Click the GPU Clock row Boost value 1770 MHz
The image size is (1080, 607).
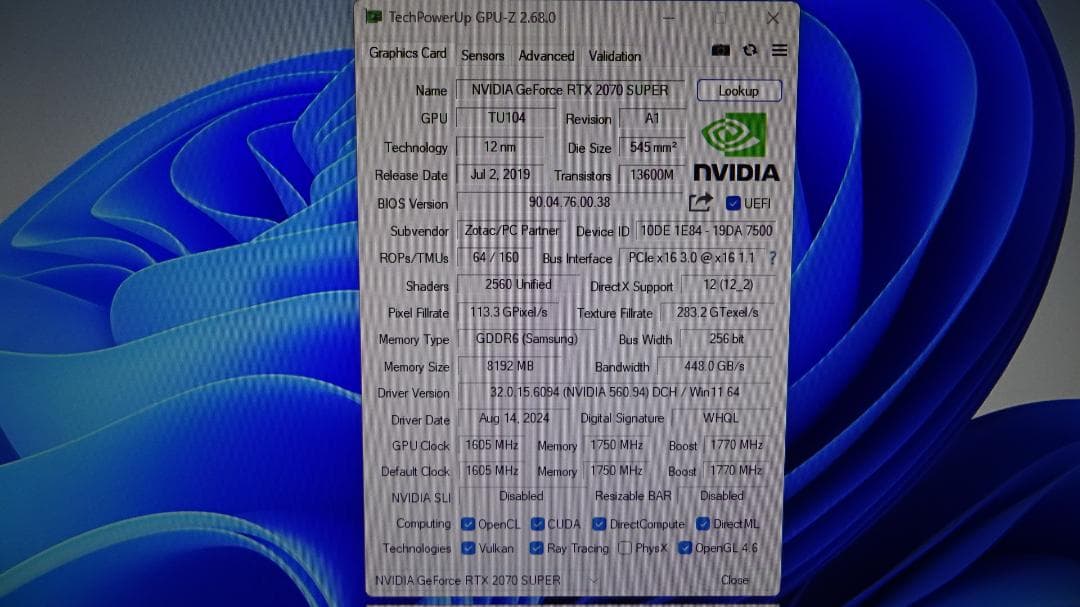pos(736,445)
